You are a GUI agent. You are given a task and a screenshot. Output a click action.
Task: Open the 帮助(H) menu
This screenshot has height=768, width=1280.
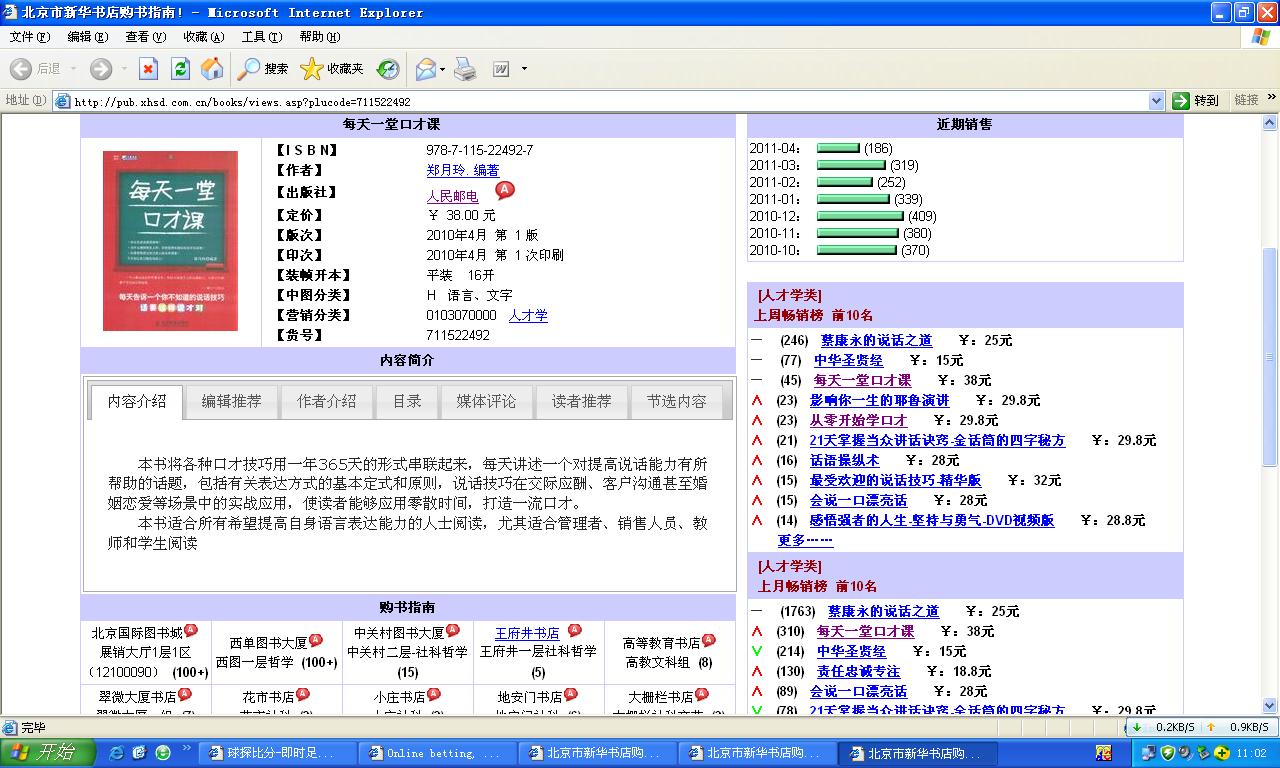click(320, 37)
